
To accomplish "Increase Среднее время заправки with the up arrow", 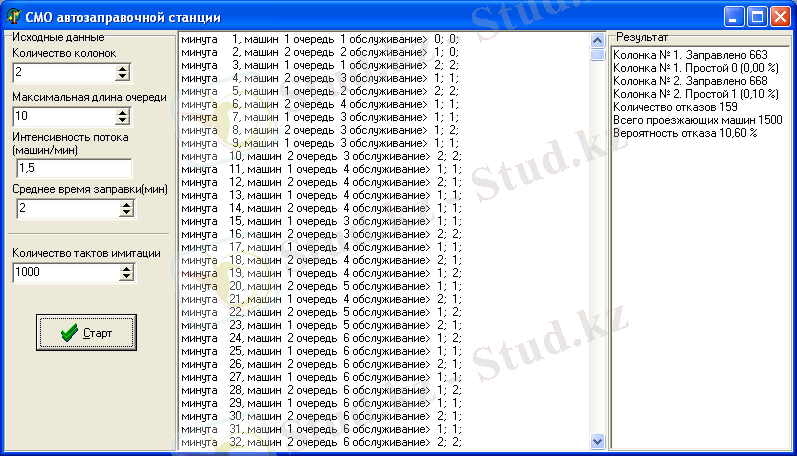I will 127,204.
